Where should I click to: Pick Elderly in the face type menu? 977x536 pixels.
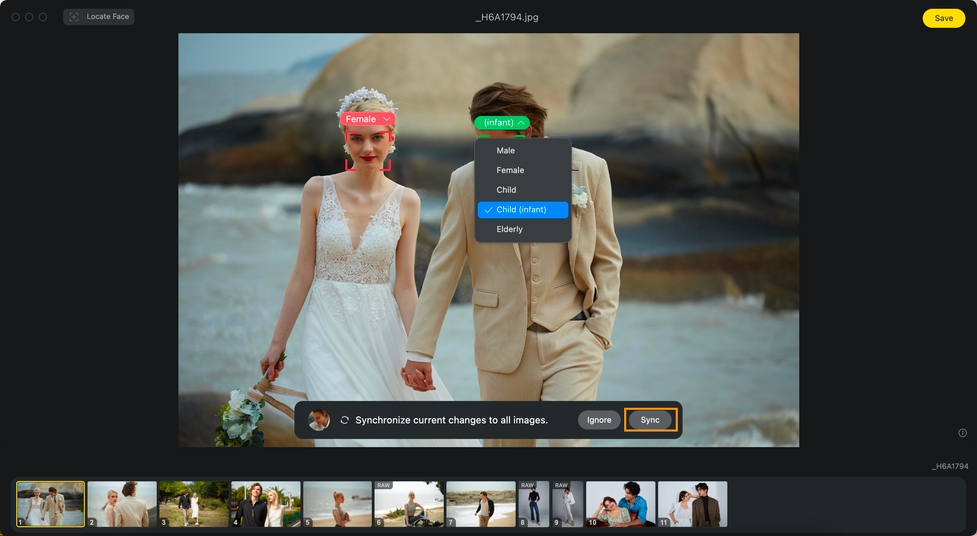(x=510, y=230)
